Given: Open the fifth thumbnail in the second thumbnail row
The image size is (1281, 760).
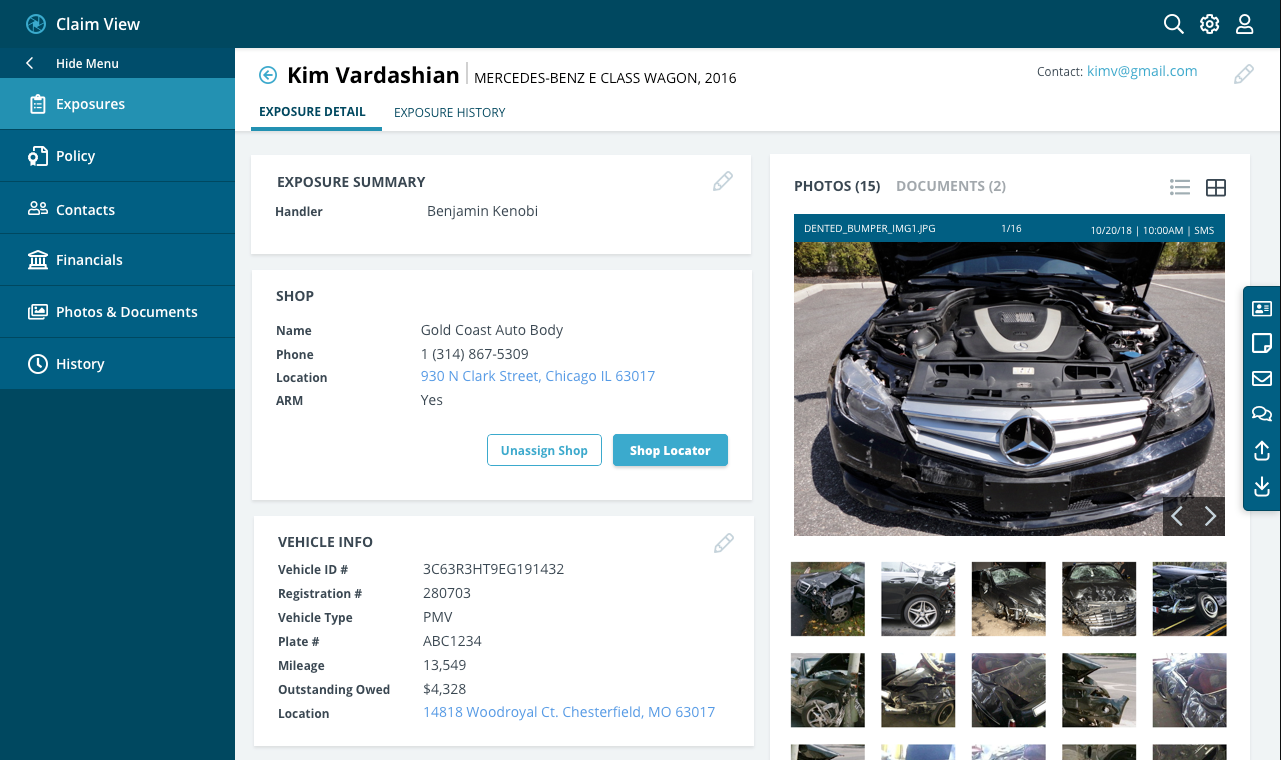Looking at the screenshot, I should (1190, 690).
